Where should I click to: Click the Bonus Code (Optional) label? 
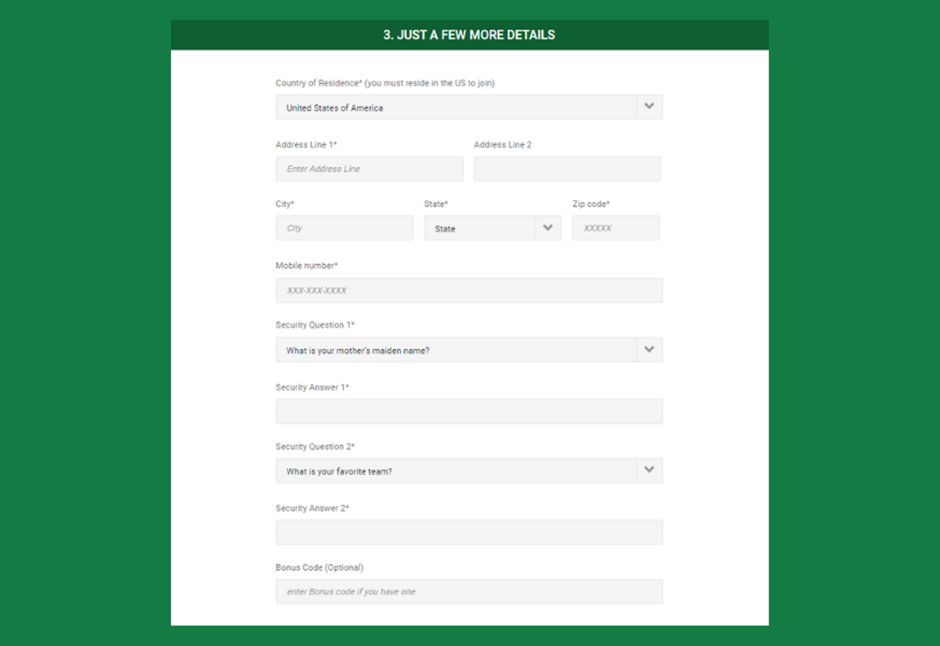[319, 568]
